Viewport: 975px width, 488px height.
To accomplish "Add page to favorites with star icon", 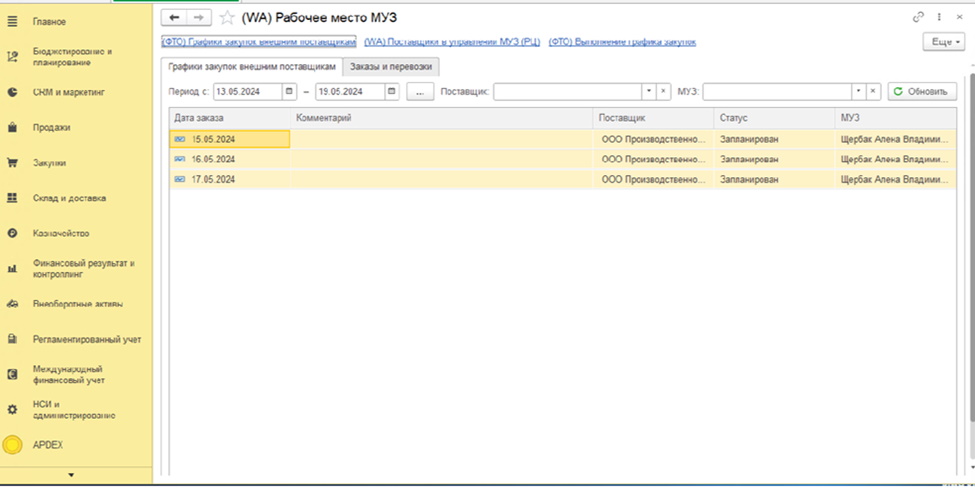I will point(227,18).
